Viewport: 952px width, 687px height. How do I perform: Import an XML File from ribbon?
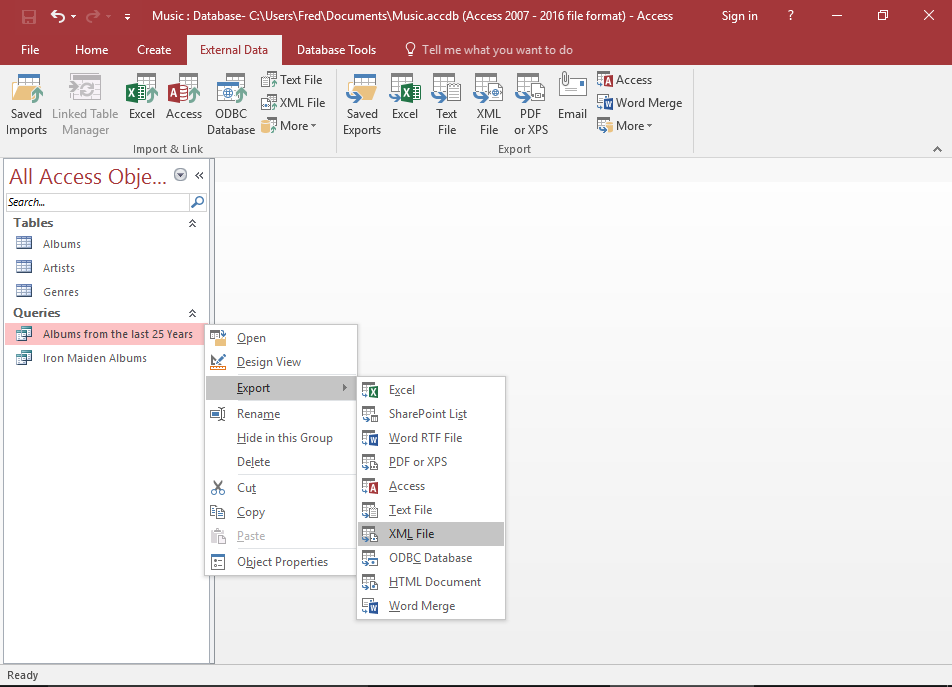293,103
